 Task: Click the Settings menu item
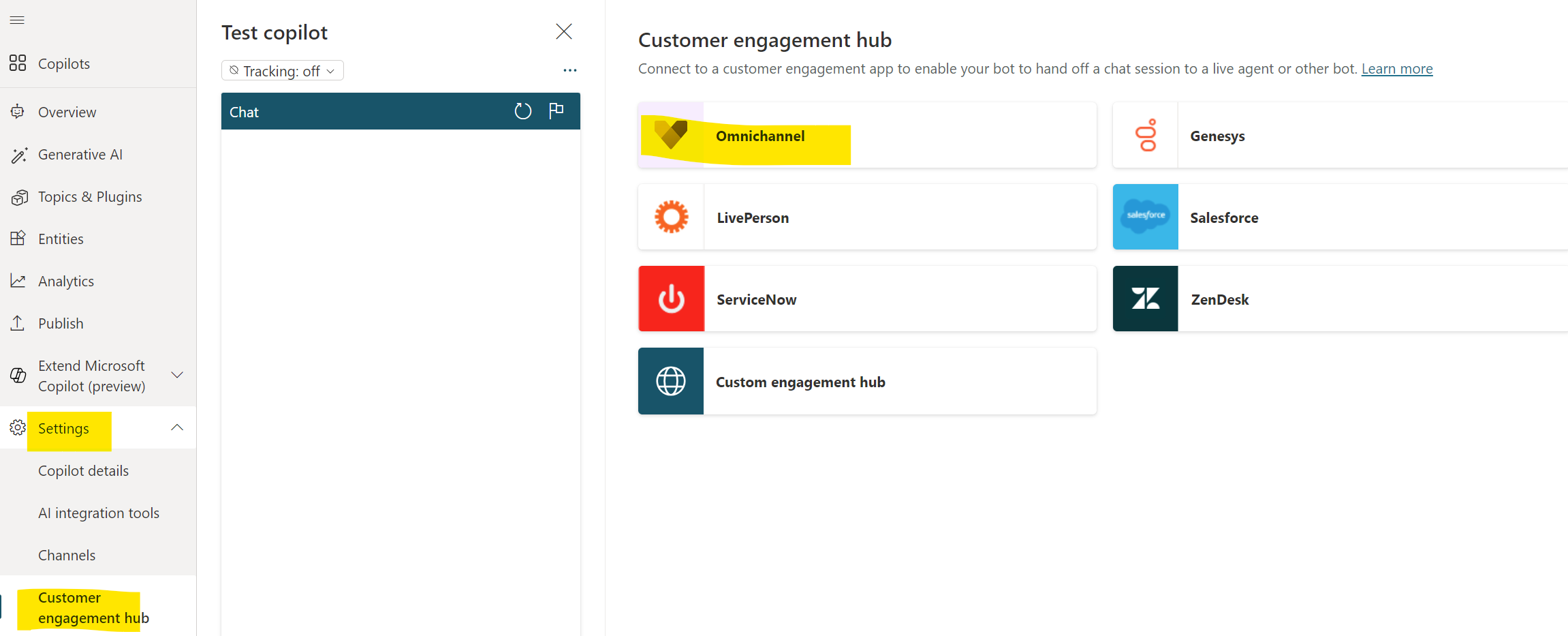click(x=63, y=428)
